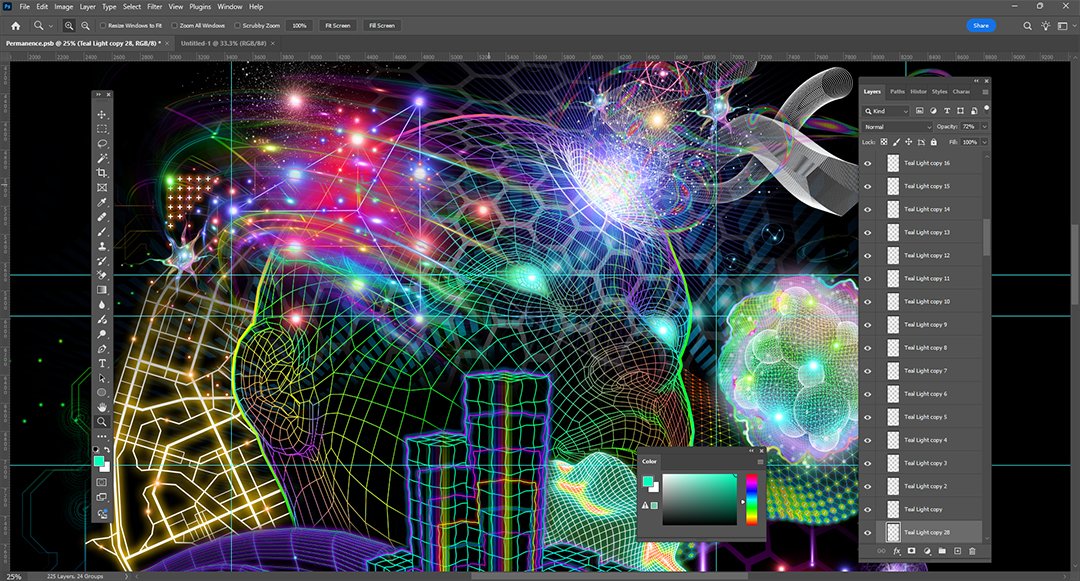
Task: Switch to the Untitled-1 document tab
Action: coord(223,43)
